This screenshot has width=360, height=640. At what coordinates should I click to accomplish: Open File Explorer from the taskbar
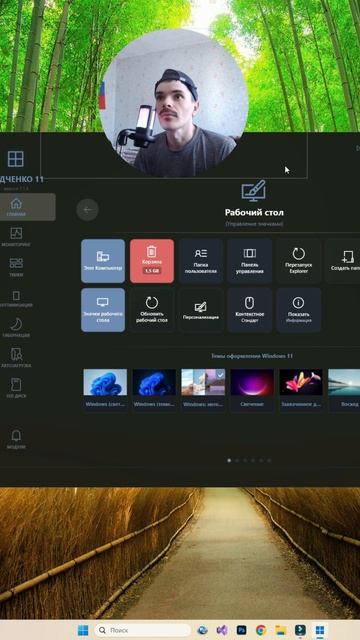point(280,630)
